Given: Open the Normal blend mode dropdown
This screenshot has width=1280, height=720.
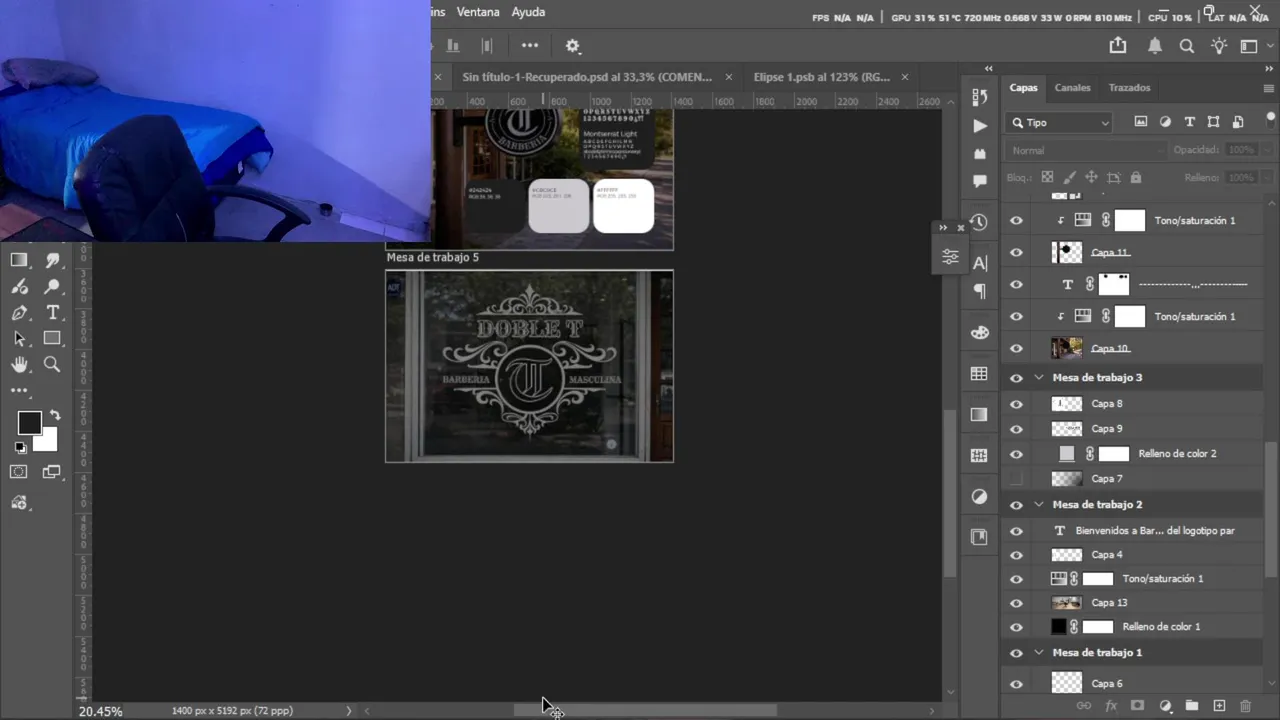Looking at the screenshot, I should pos(1086,150).
